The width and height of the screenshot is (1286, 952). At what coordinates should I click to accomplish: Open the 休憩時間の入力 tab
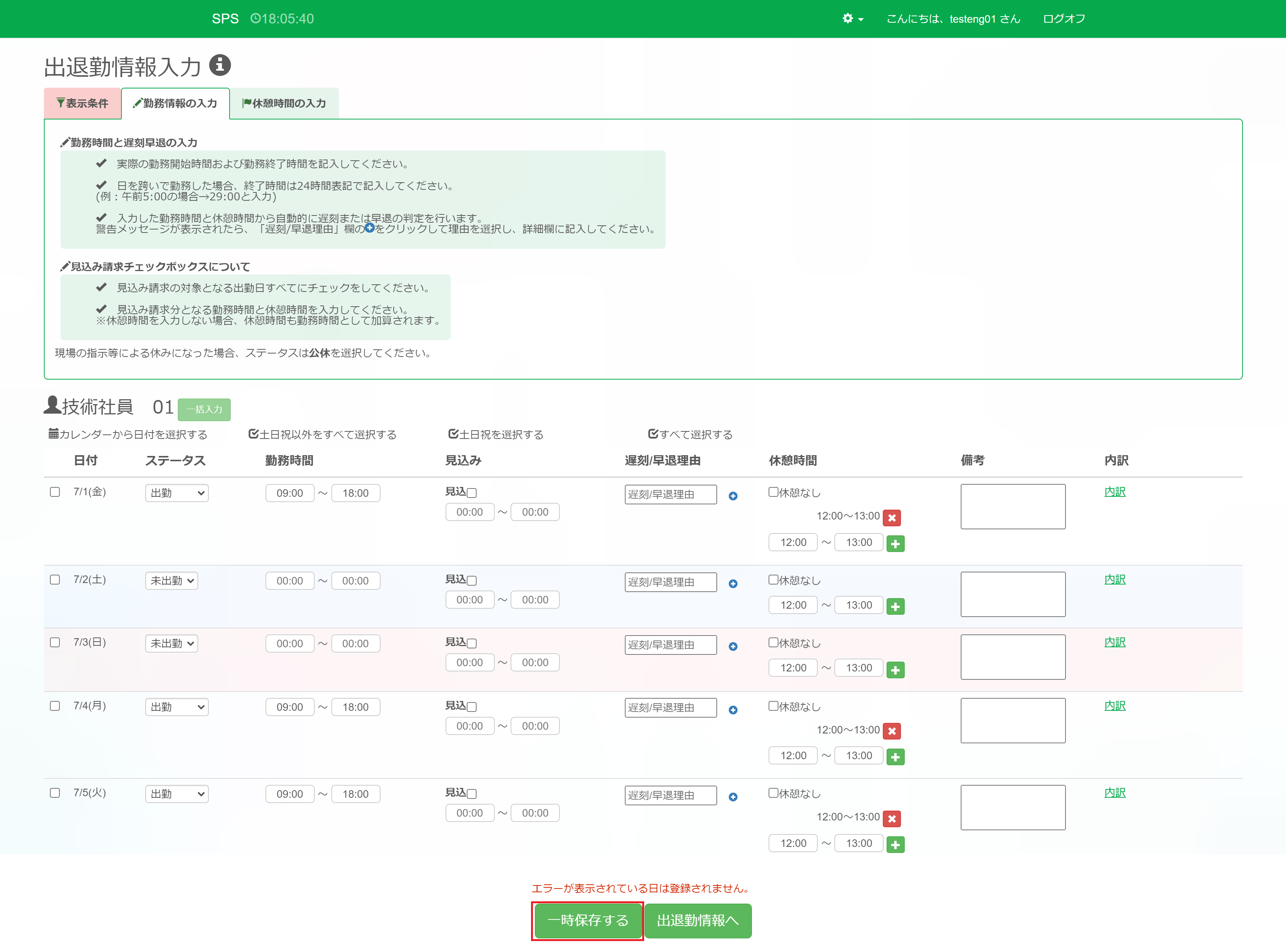pos(284,103)
